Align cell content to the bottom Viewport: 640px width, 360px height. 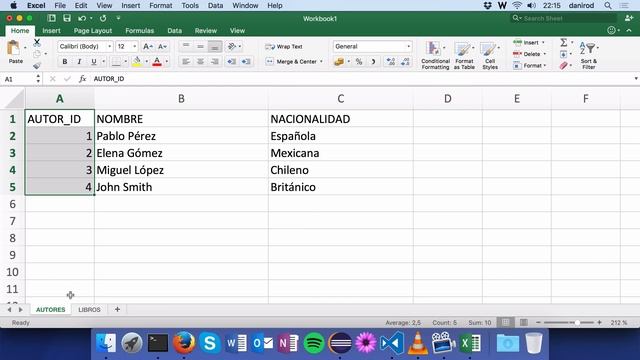[x=215, y=47]
